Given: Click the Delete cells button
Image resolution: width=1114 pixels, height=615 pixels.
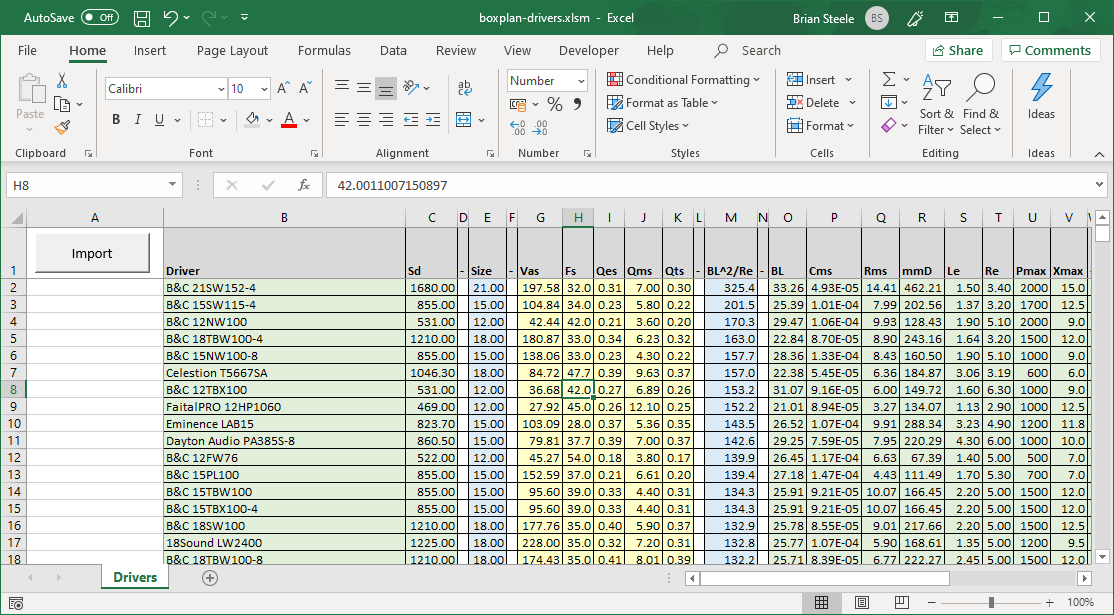Looking at the screenshot, I should click(x=821, y=103).
